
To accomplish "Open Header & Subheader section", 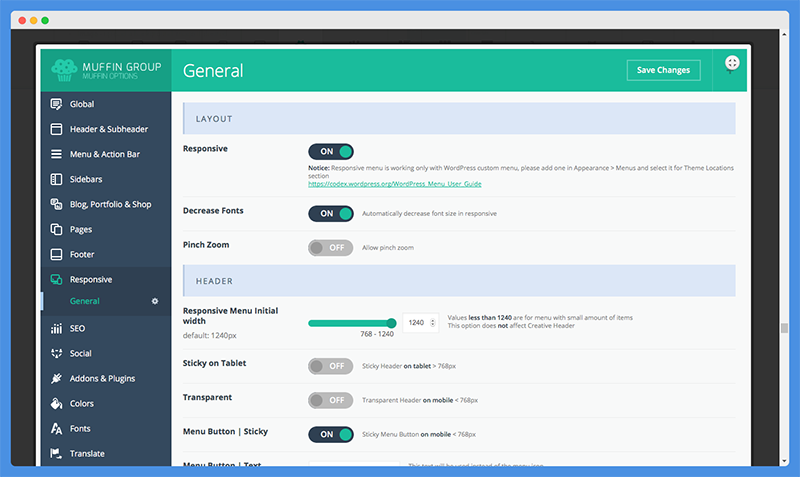I will pyautogui.click(x=106, y=129).
